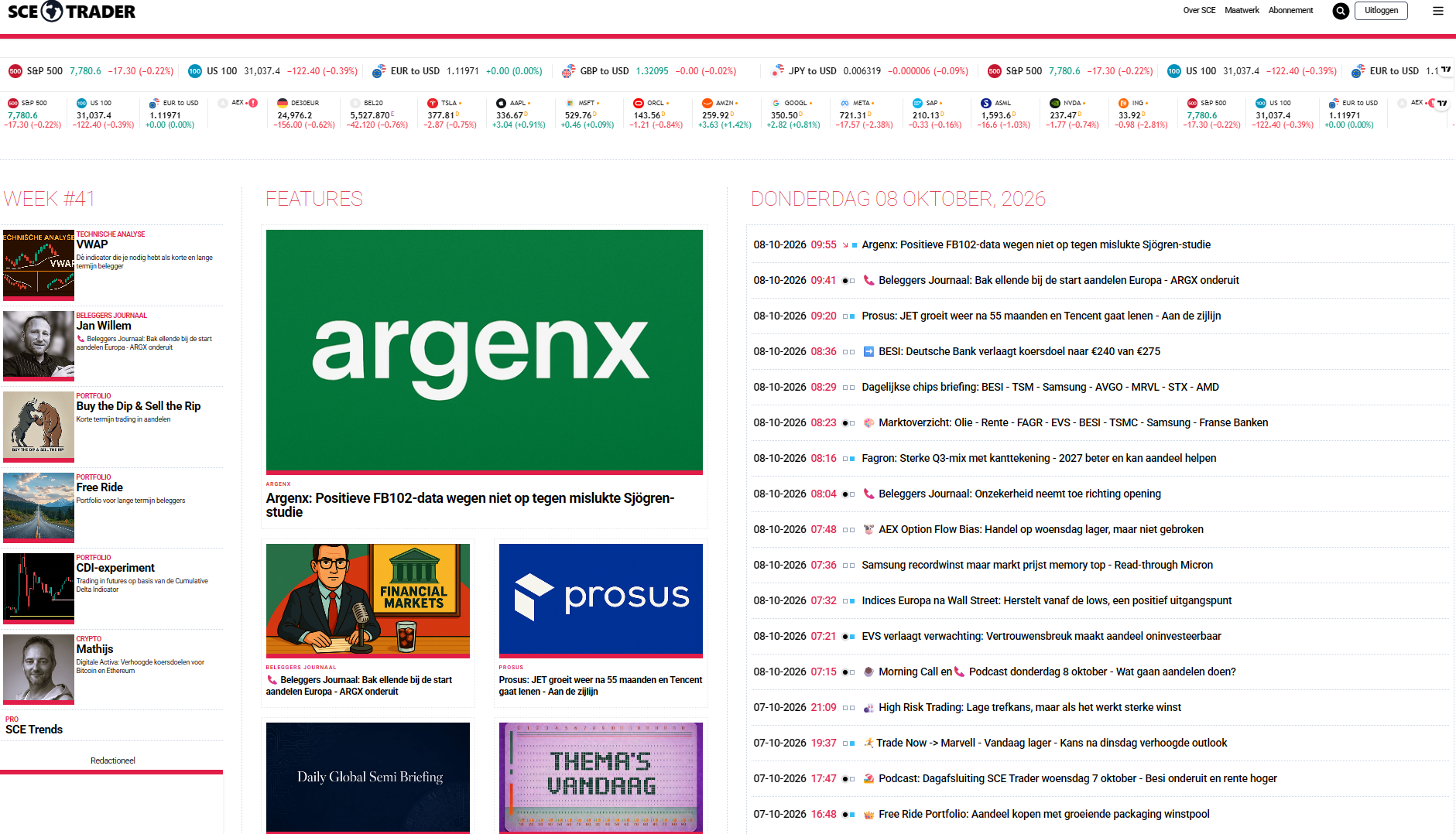Viewport: 1456px width, 834px height.
Task: Click the AMZN ticker logo
Action: click(707, 103)
